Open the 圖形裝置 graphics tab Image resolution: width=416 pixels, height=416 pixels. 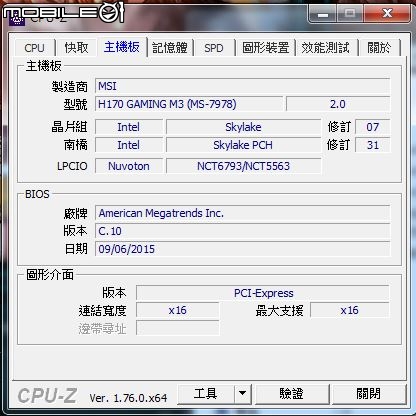(266, 48)
